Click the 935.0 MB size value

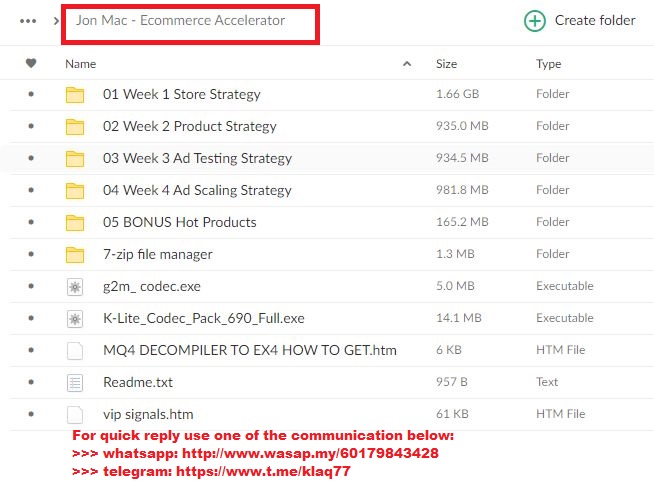(x=462, y=126)
